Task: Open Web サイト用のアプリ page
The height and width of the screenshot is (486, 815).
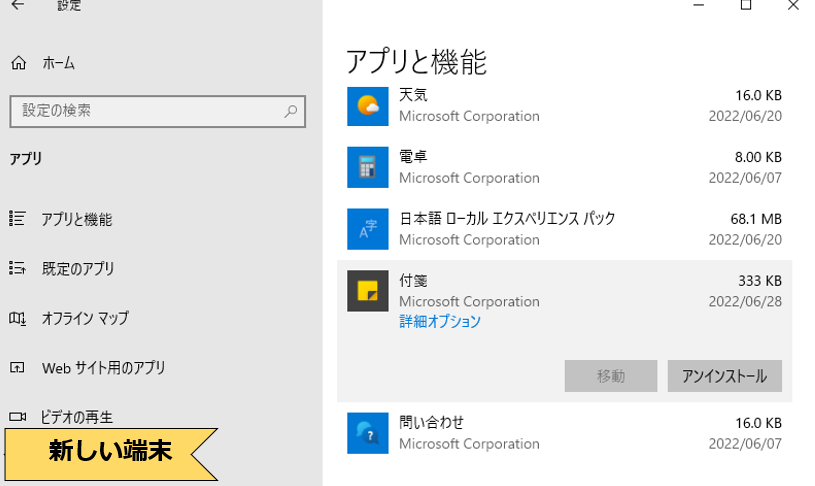Action: click(x=103, y=368)
